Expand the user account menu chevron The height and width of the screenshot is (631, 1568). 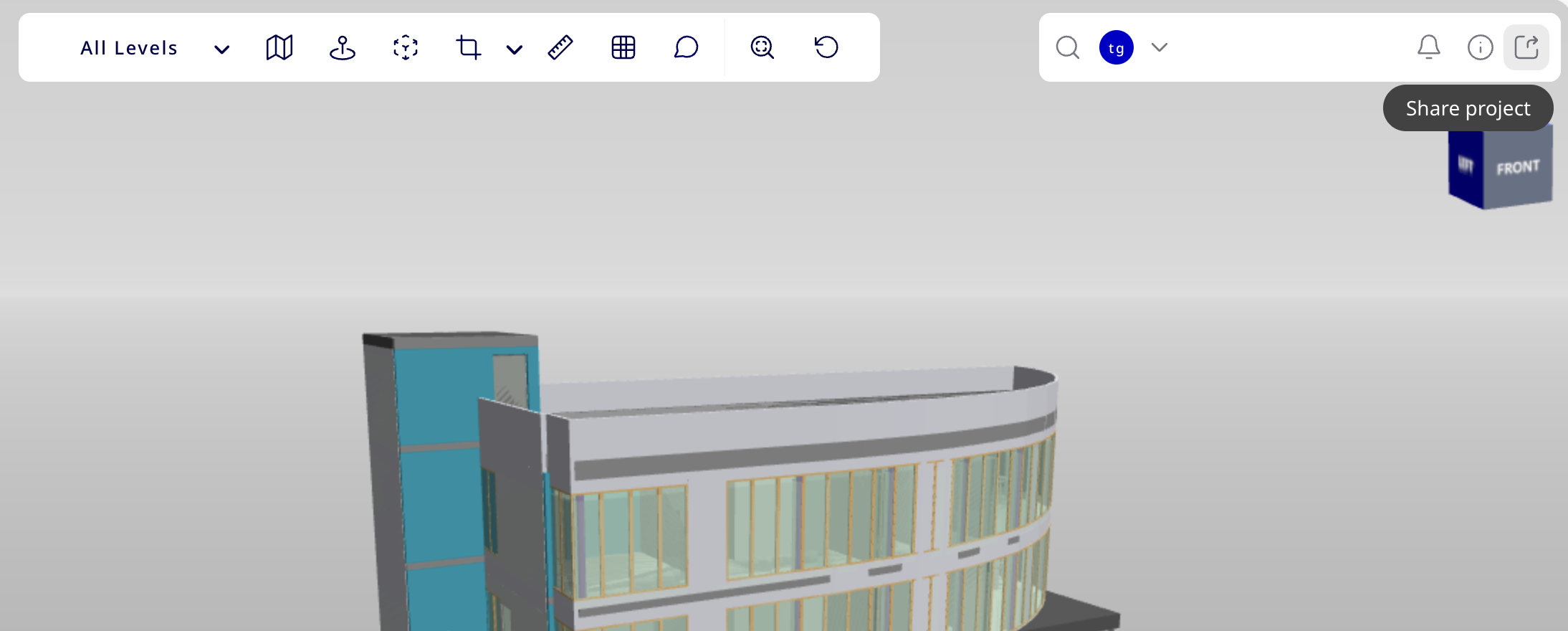1159,48
